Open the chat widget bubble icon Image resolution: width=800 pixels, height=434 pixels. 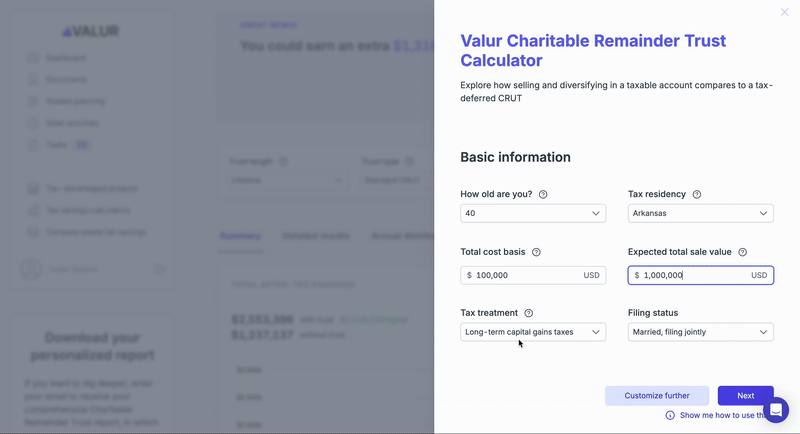776,410
